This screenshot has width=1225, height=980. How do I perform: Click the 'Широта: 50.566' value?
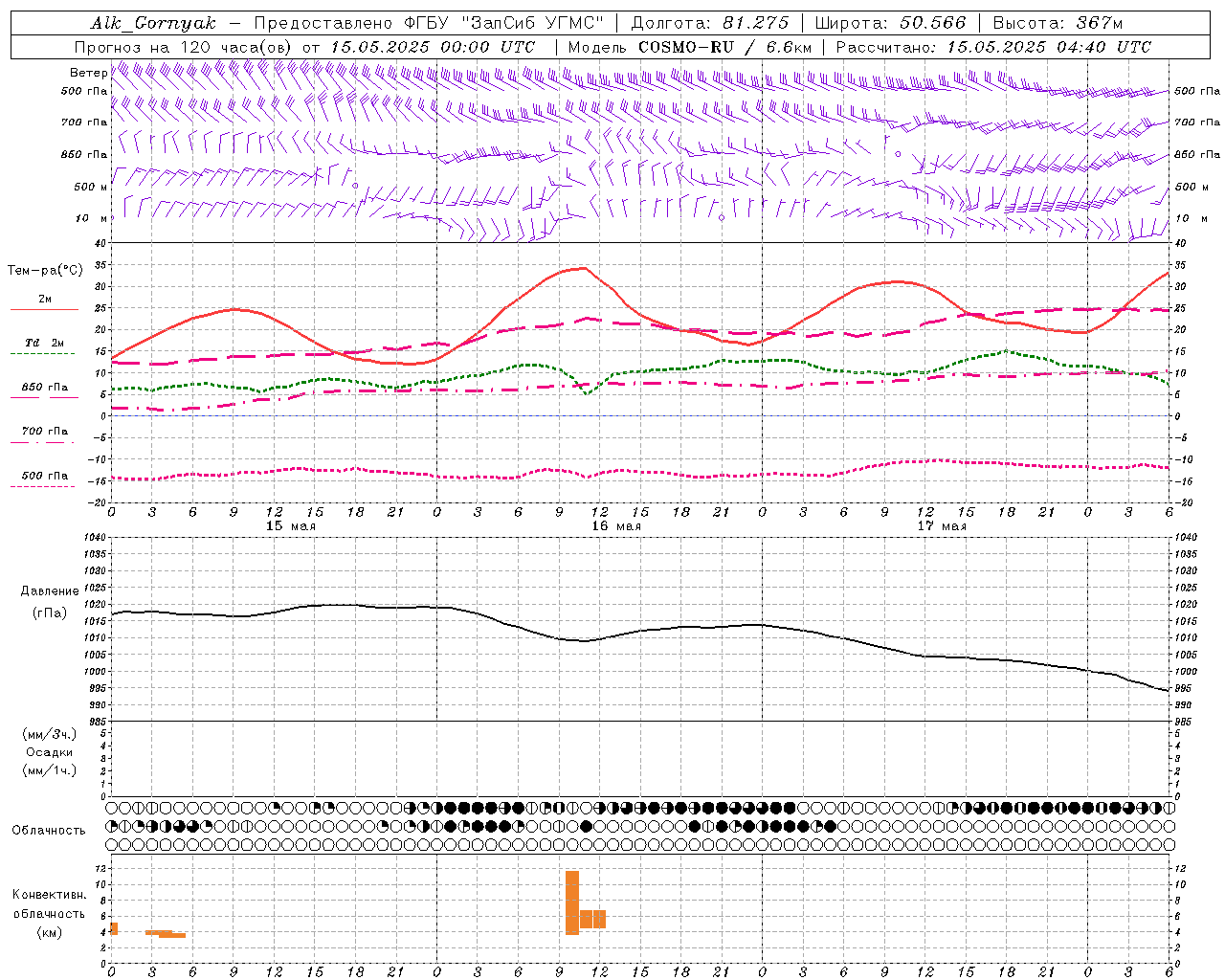890,23
